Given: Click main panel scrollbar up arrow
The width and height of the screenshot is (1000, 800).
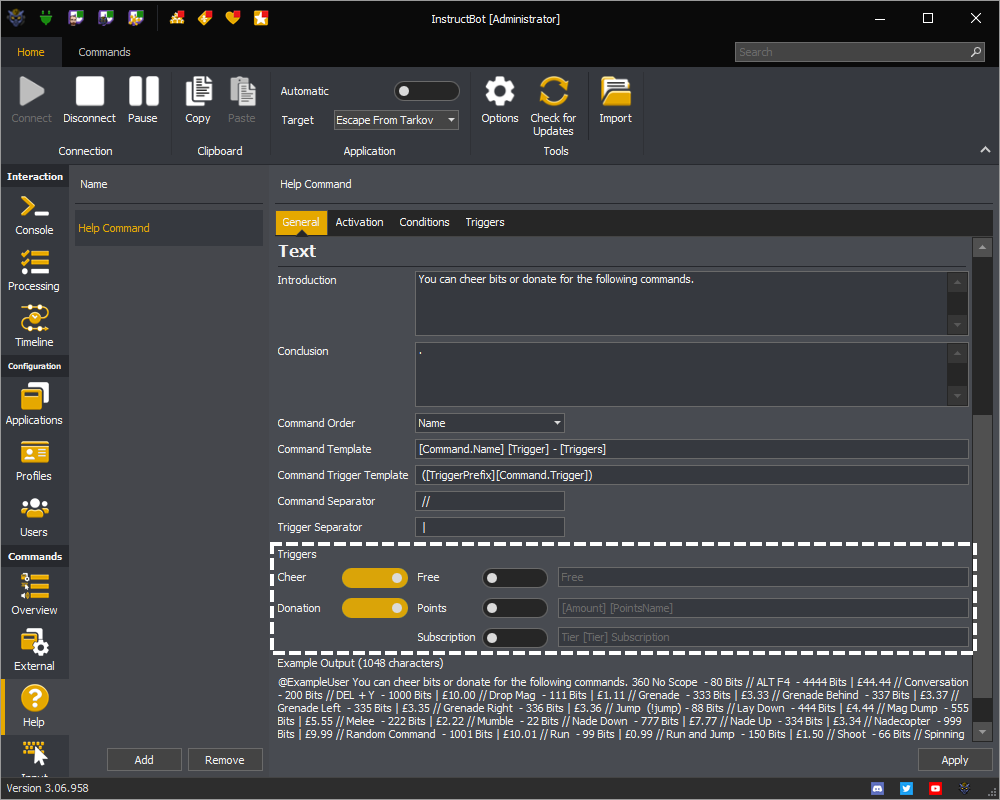Looking at the screenshot, I should point(982,247).
